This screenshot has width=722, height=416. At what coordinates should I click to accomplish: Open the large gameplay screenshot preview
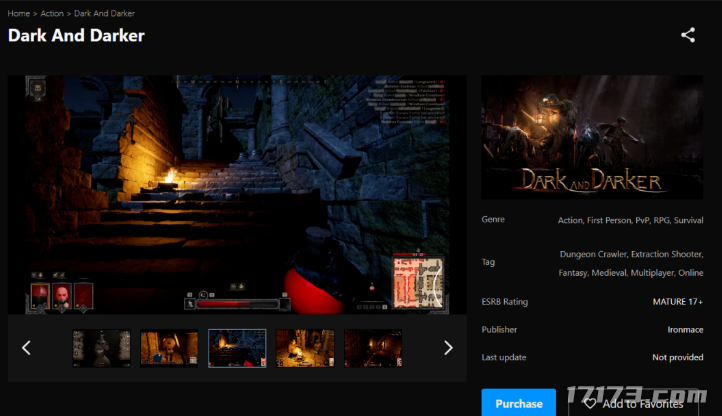coord(237,195)
